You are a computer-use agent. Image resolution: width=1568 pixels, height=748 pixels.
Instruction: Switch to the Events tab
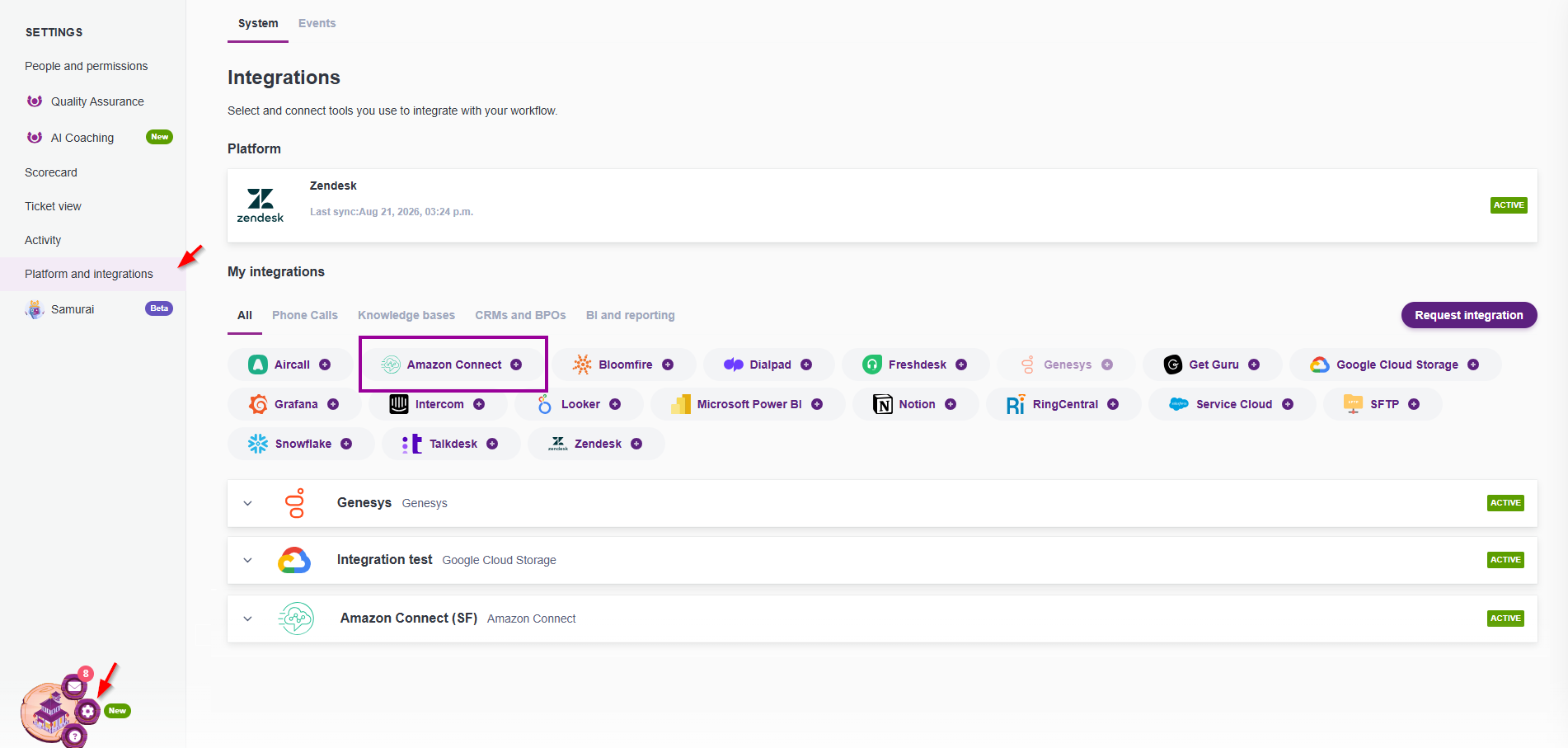pos(317,23)
